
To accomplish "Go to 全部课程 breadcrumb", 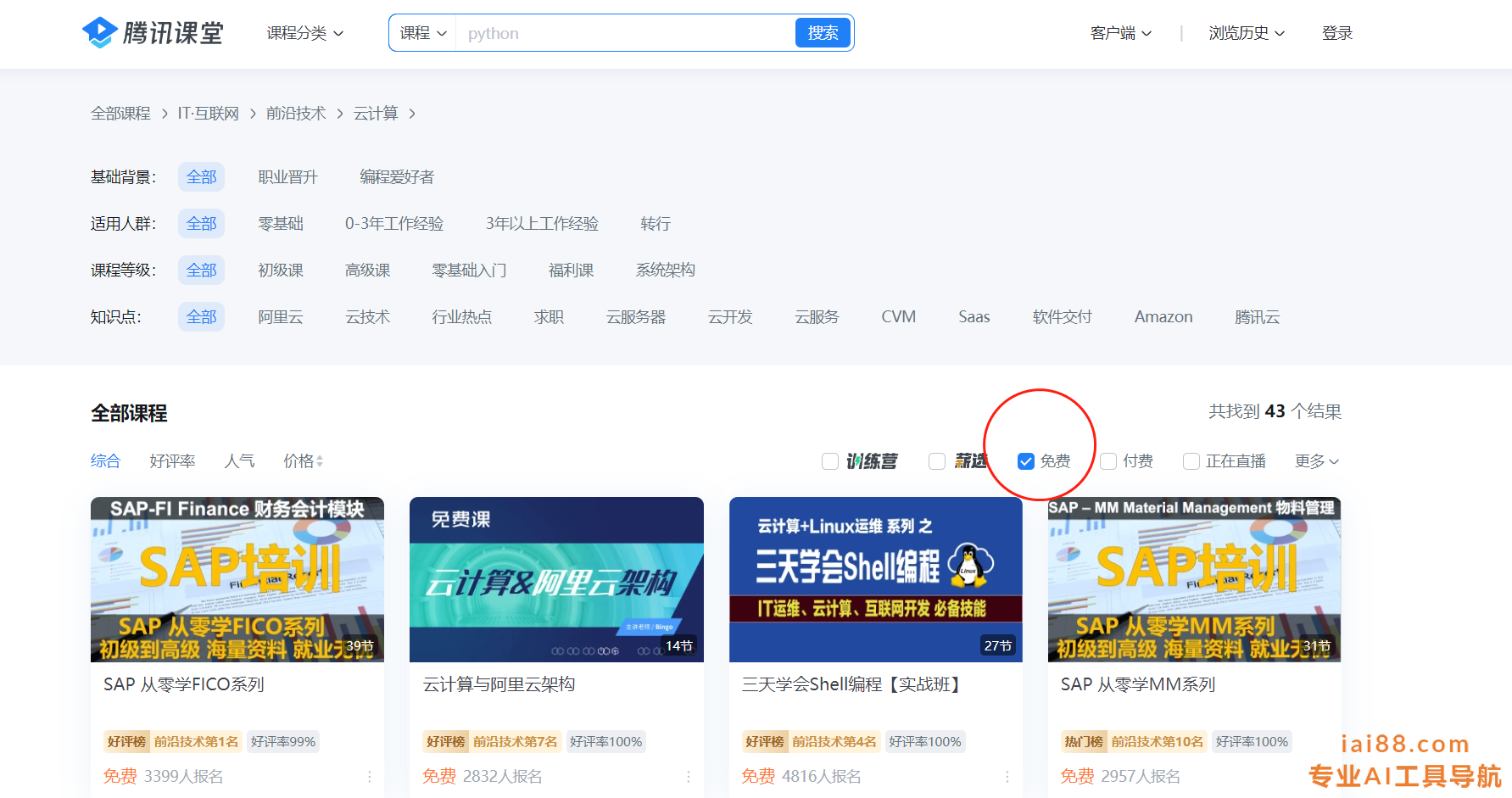I will click(120, 114).
